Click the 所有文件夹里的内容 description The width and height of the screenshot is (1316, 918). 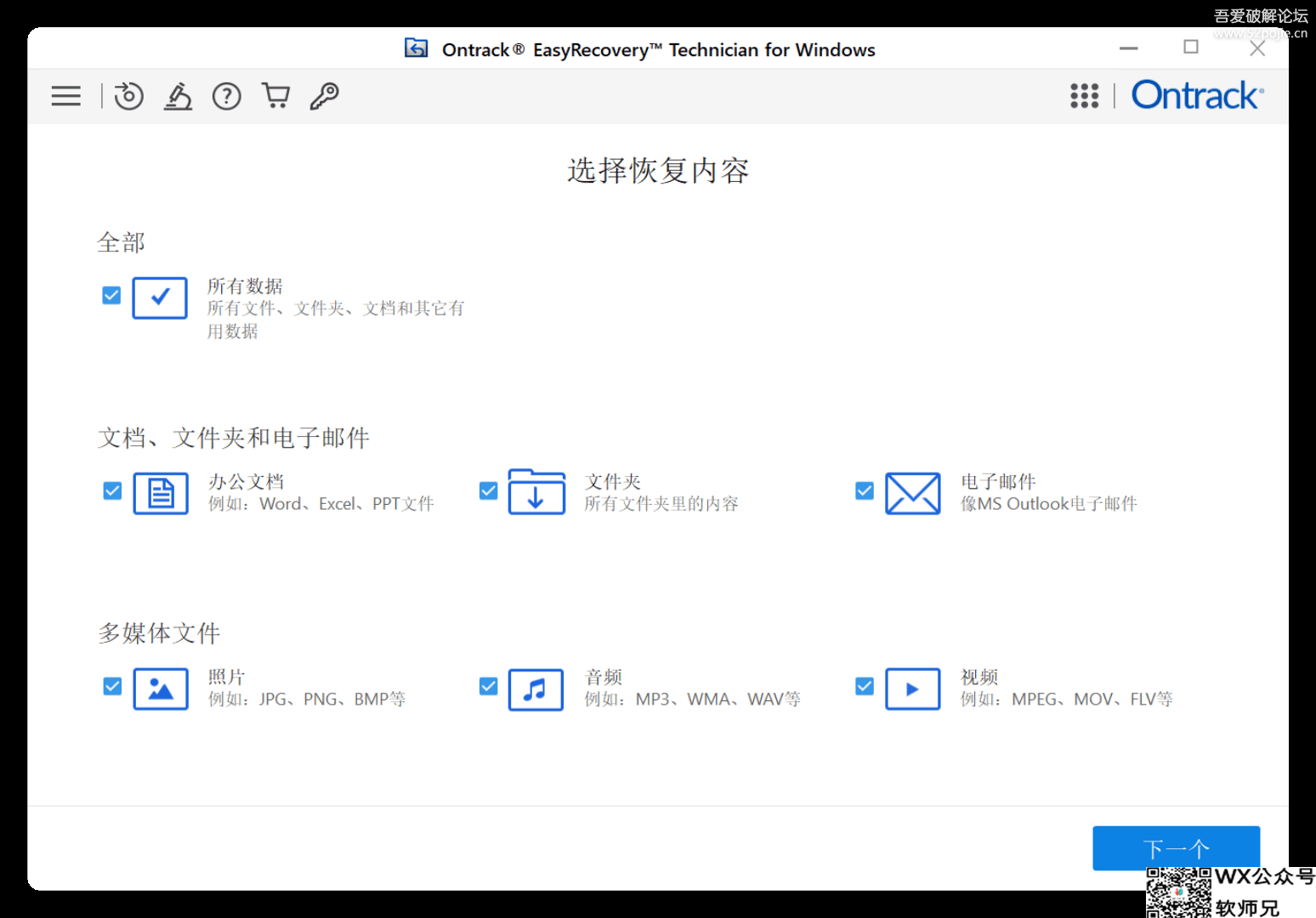[x=661, y=504]
